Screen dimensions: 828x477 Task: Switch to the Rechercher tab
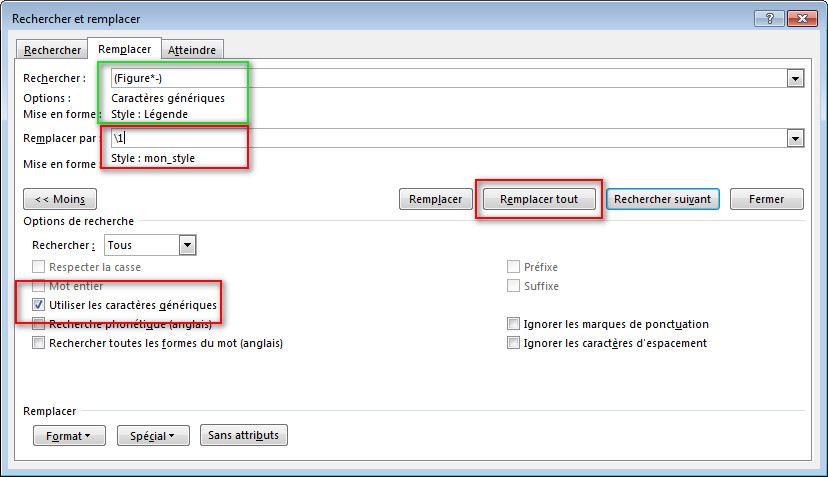click(x=52, y=50)
